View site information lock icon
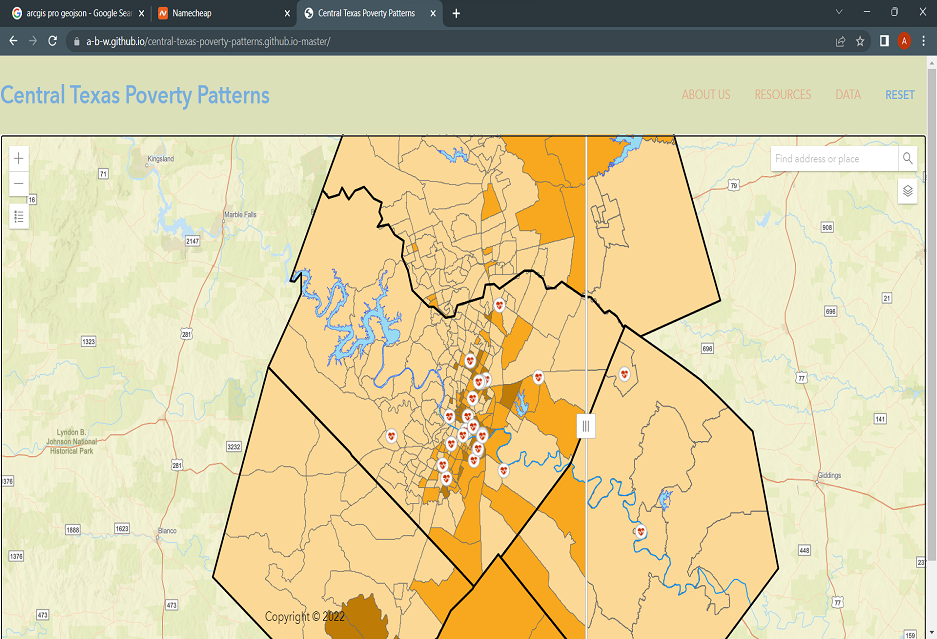This screenshot has height=639, width=937. click(x=76, y=41)
